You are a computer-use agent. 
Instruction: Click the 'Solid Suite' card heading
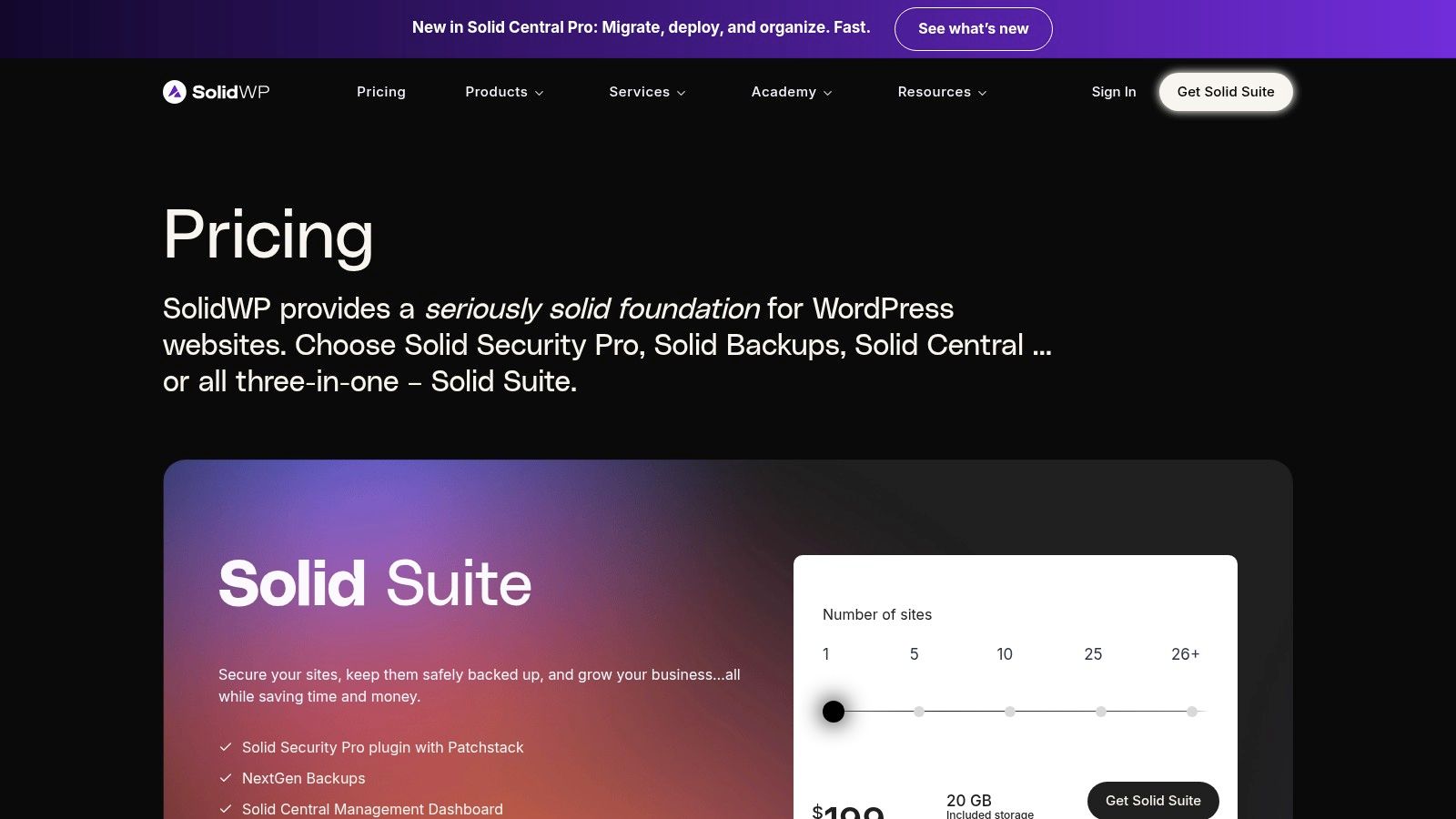coord(375,583)
